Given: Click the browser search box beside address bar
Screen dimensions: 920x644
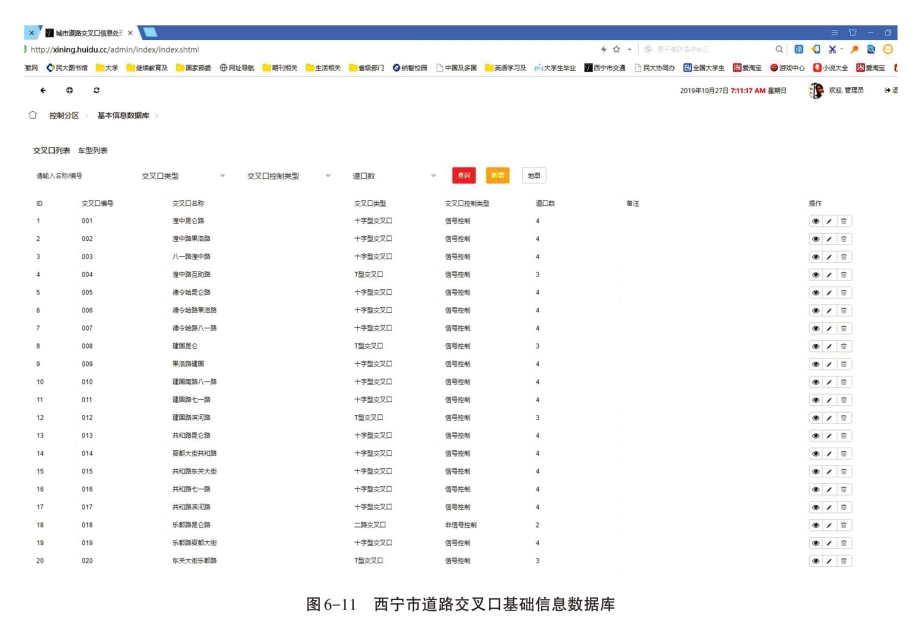Looking at the screenshot, I should click(x=707, y=49).
